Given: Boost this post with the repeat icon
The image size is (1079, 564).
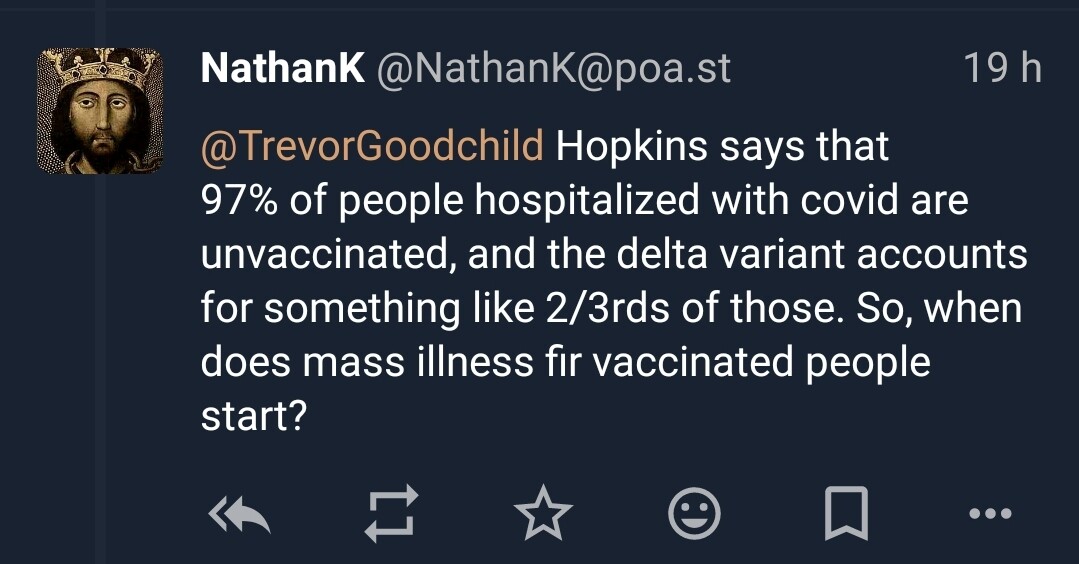Looking at the screenshot, I should [x=390, y=515].
